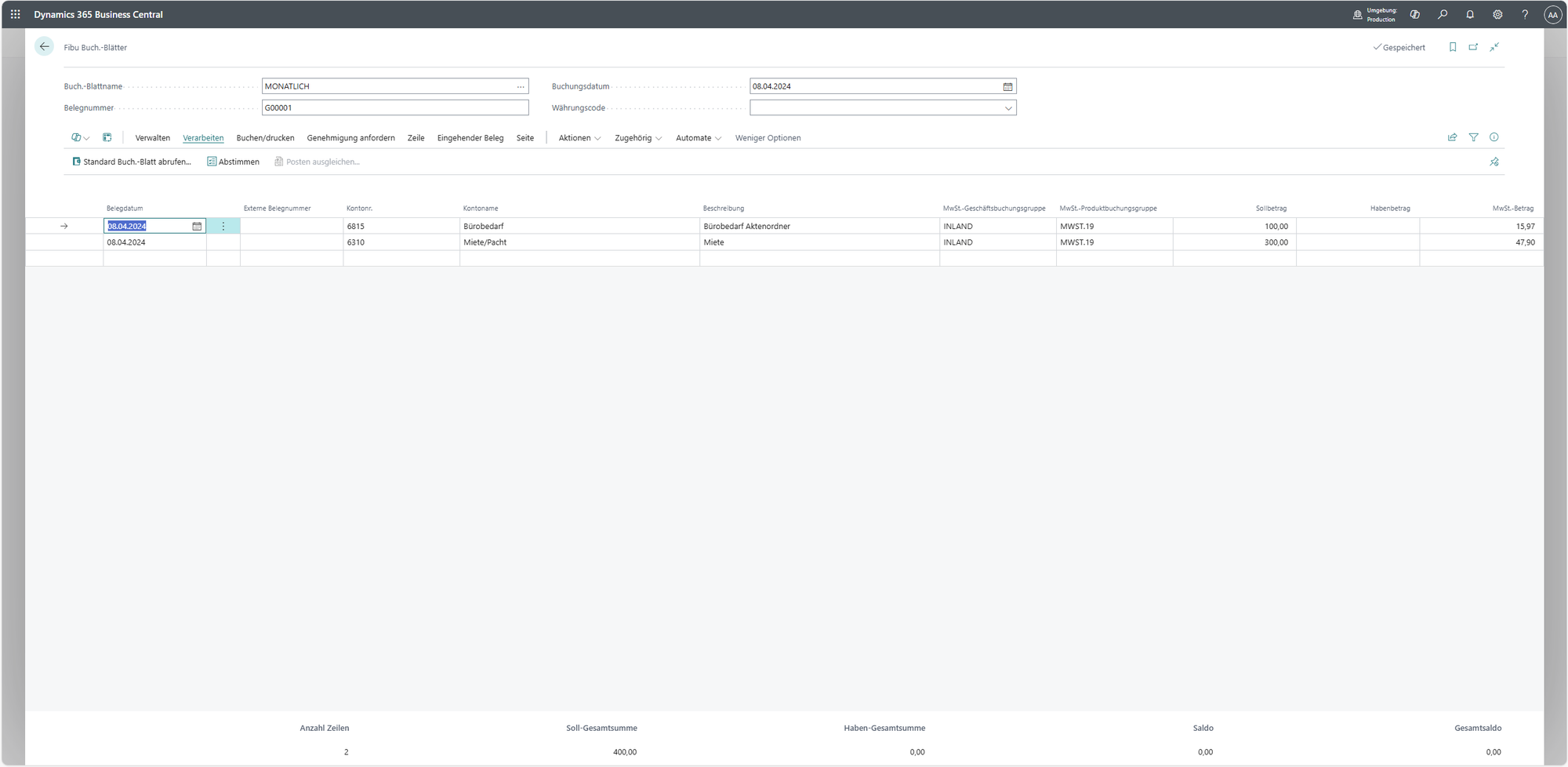
Task: Expand the Währungscode dropdown
Action: 1008,108
